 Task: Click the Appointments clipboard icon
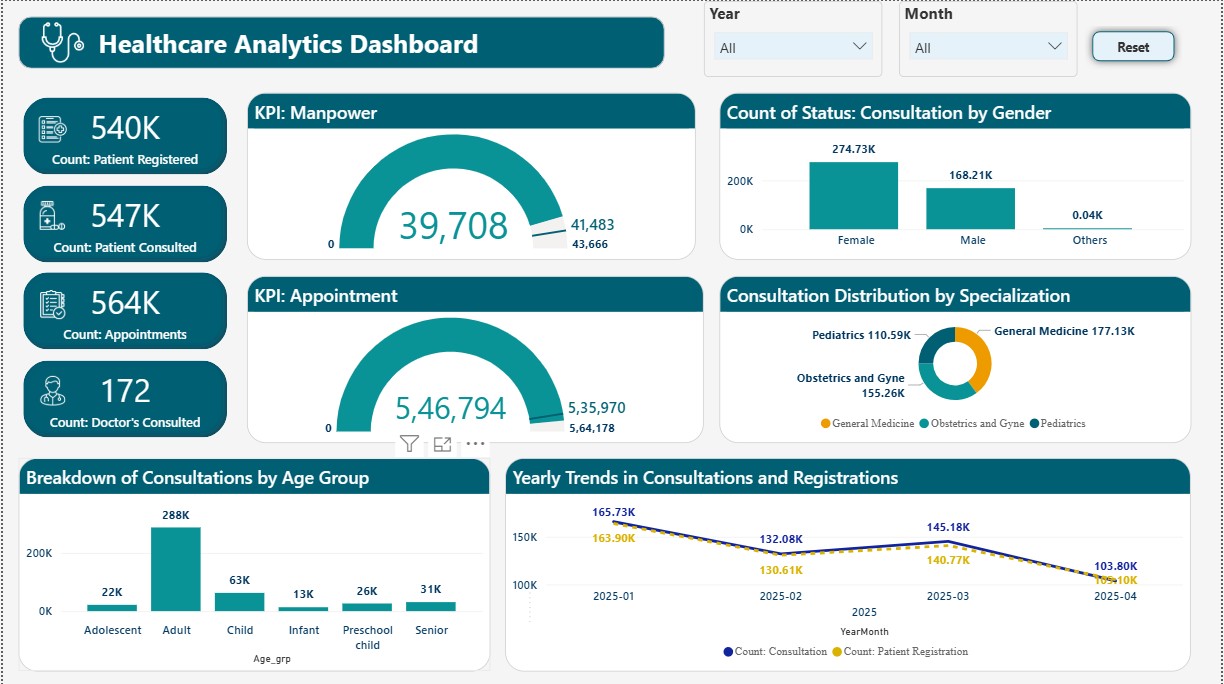coord(52,304)
